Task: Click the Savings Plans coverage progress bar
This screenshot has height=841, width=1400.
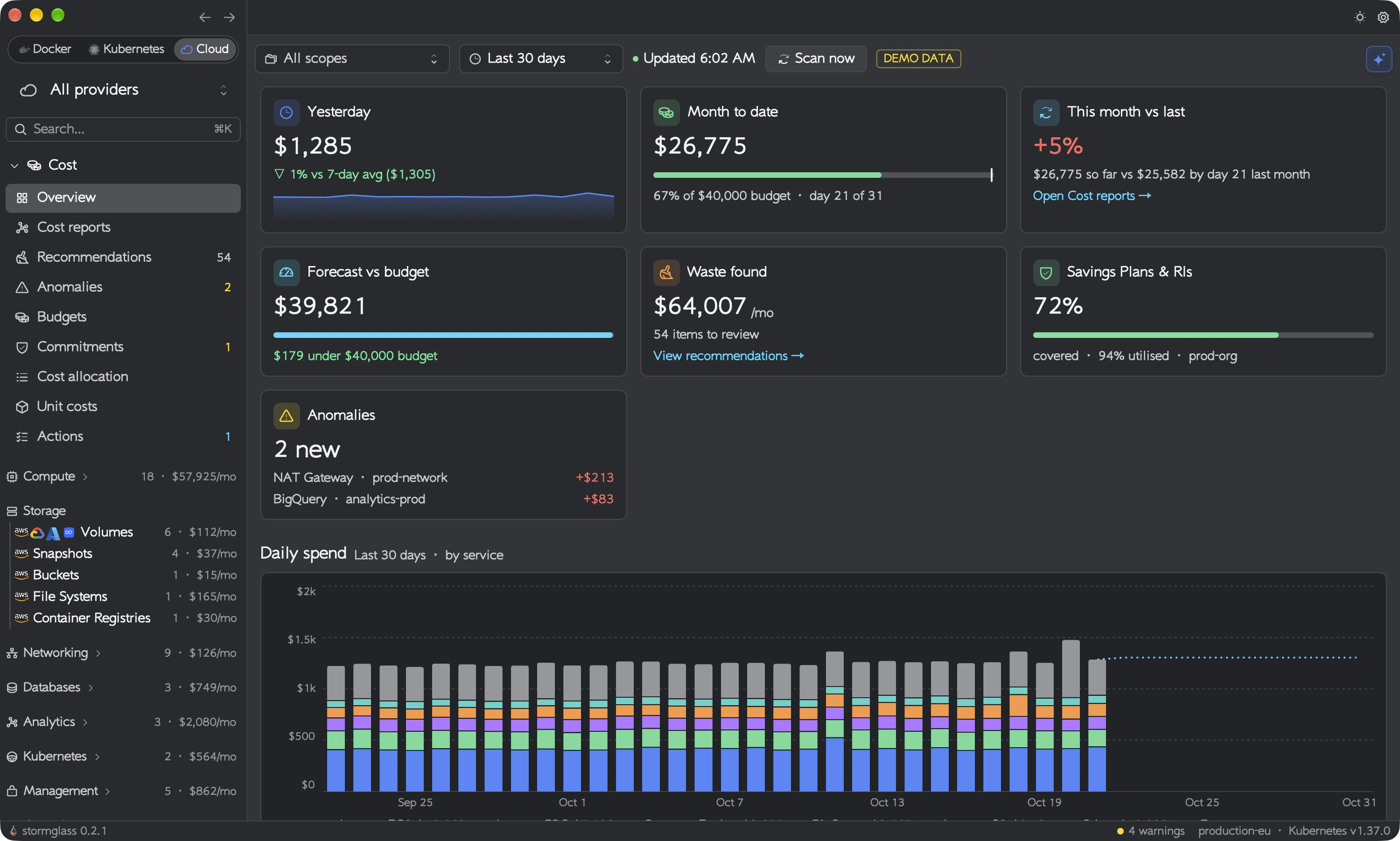Action: [x=1203, y=336]
